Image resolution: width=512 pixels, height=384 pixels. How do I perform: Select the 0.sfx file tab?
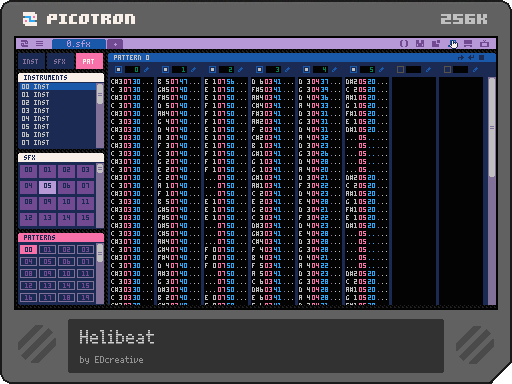79,44
